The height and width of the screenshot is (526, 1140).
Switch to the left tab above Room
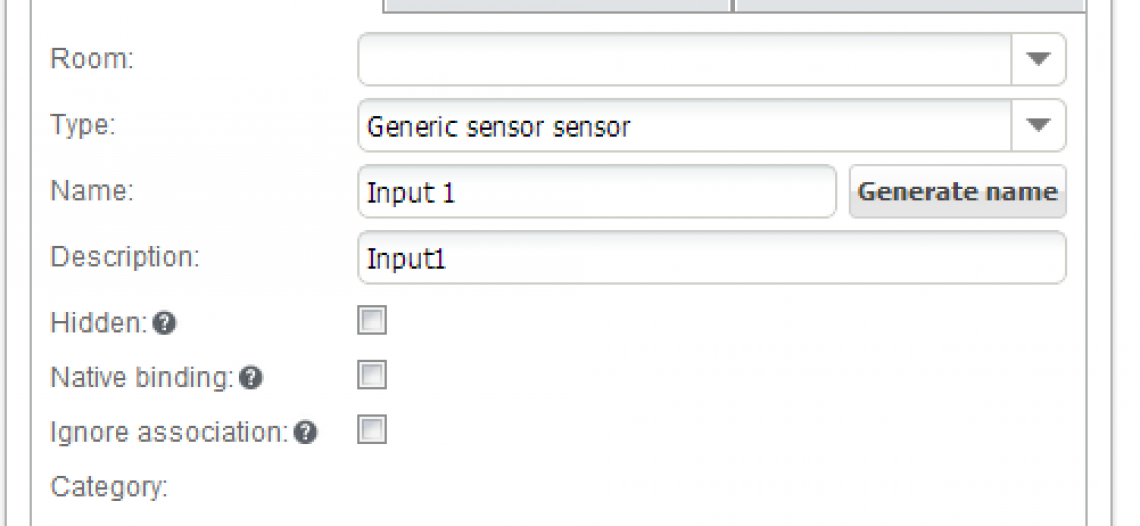point(557,5)
